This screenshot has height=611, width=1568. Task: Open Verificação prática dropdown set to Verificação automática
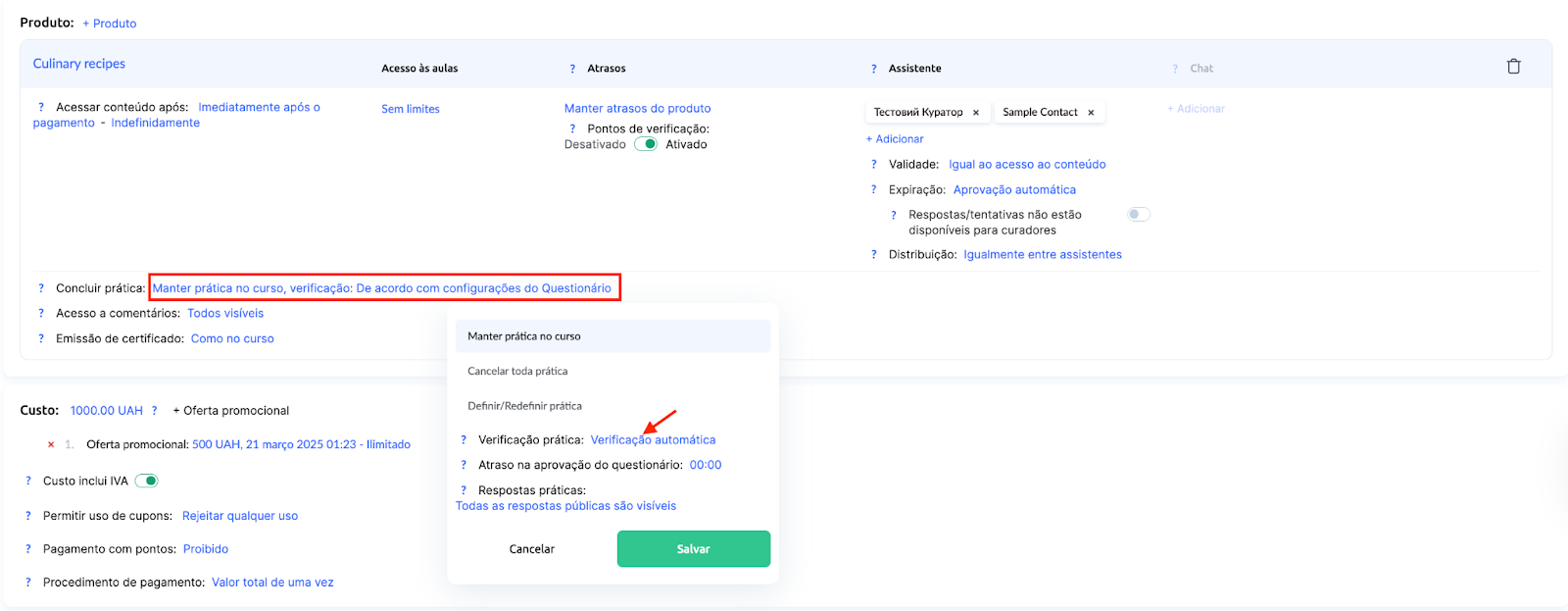[653, 440]
